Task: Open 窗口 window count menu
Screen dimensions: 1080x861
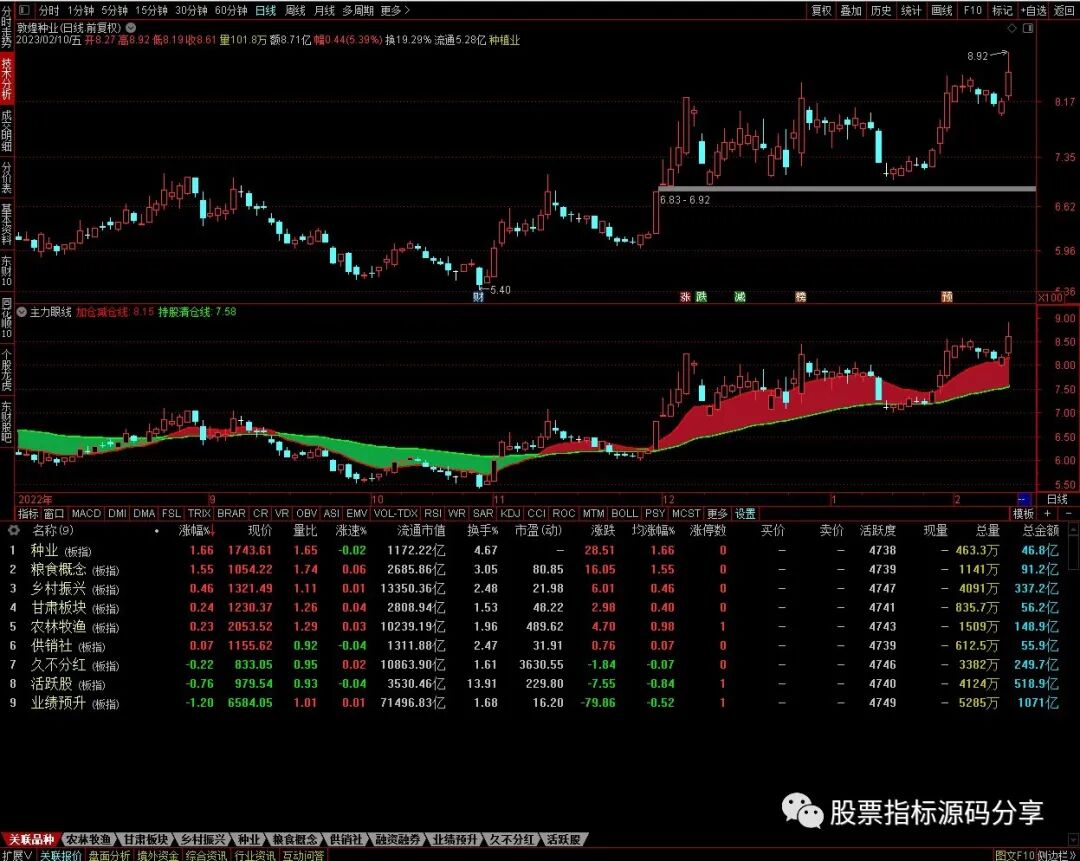Action: (x=54, y=513)
